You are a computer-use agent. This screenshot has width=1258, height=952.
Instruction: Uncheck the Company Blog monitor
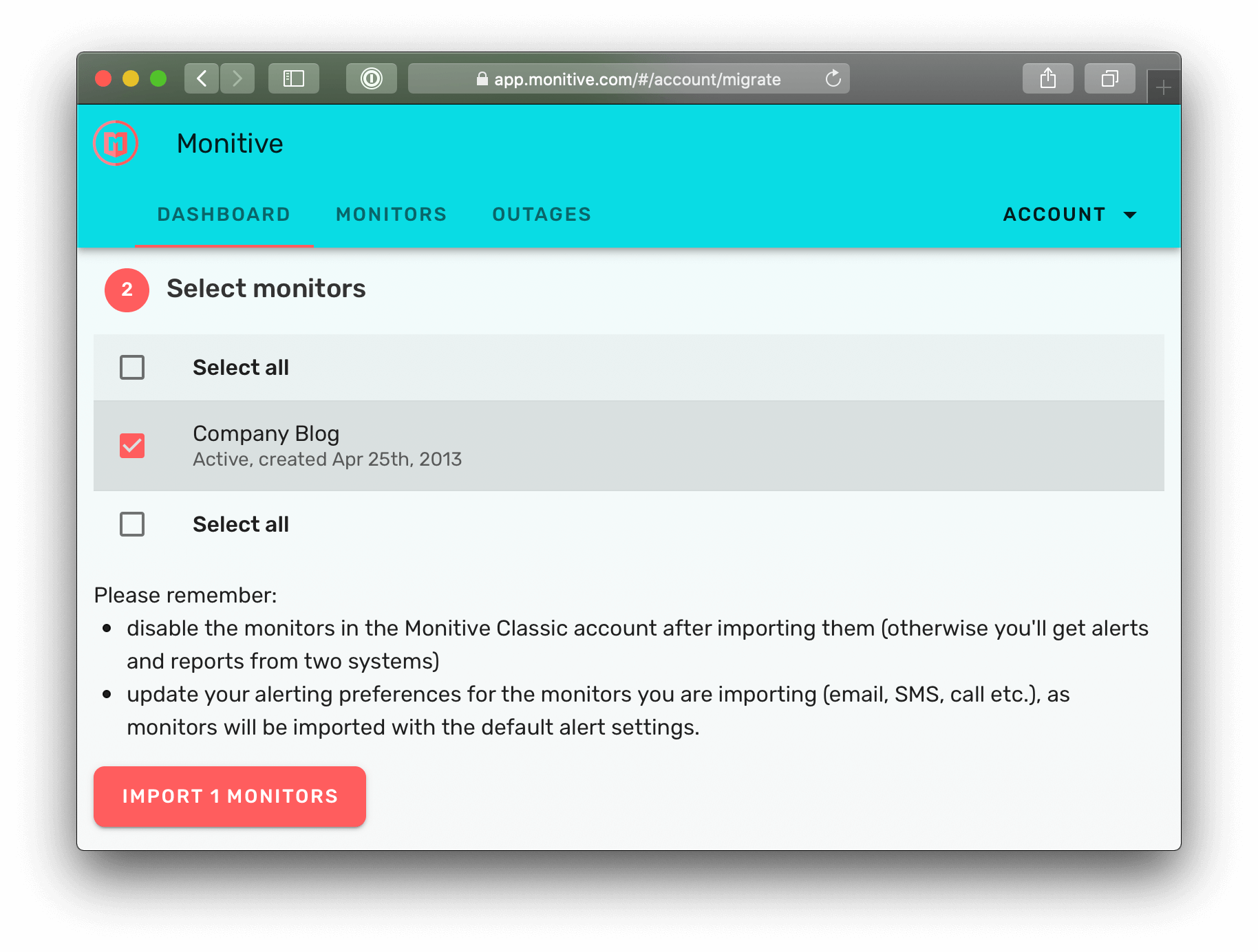[x=131, y=446]
